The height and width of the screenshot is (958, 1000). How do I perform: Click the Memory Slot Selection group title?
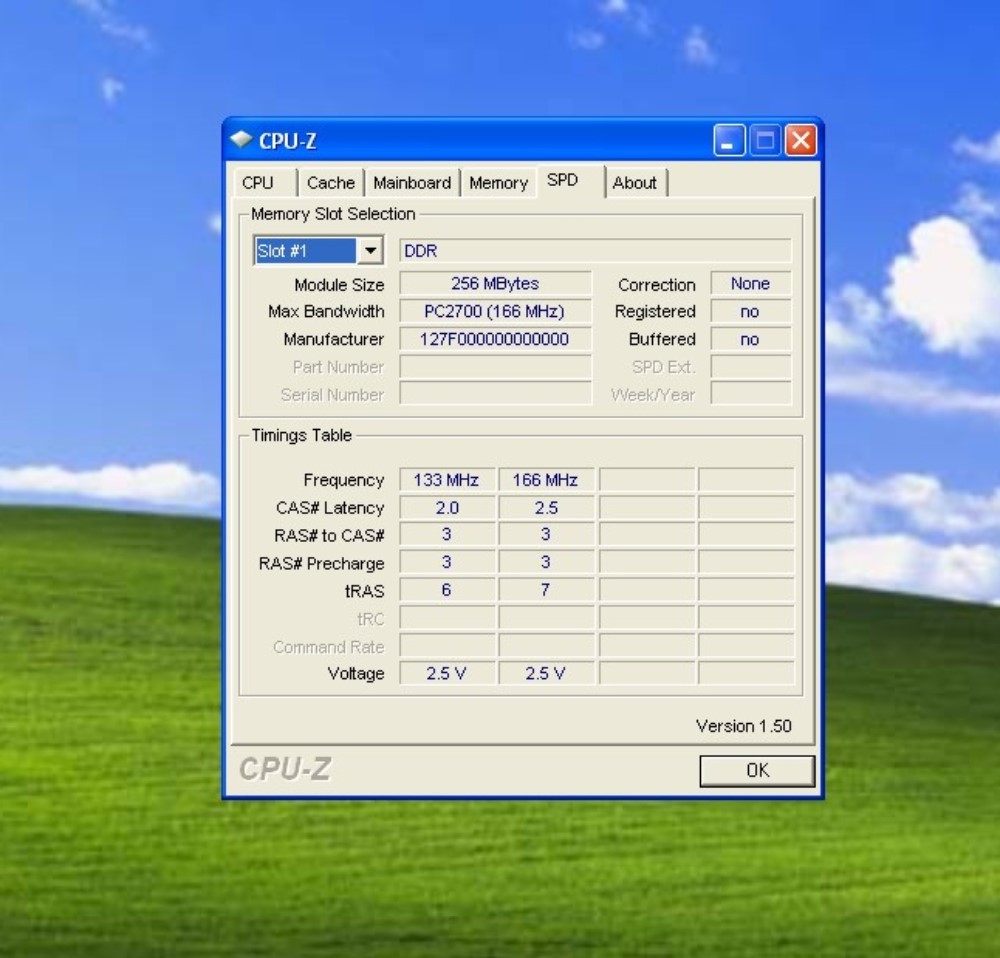point(333,214)
